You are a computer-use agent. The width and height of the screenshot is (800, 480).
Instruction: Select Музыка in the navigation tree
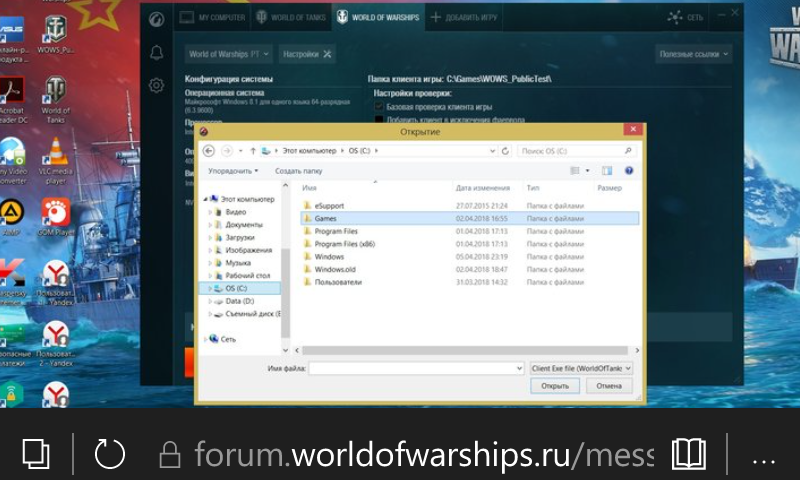[x=238, y=263]
